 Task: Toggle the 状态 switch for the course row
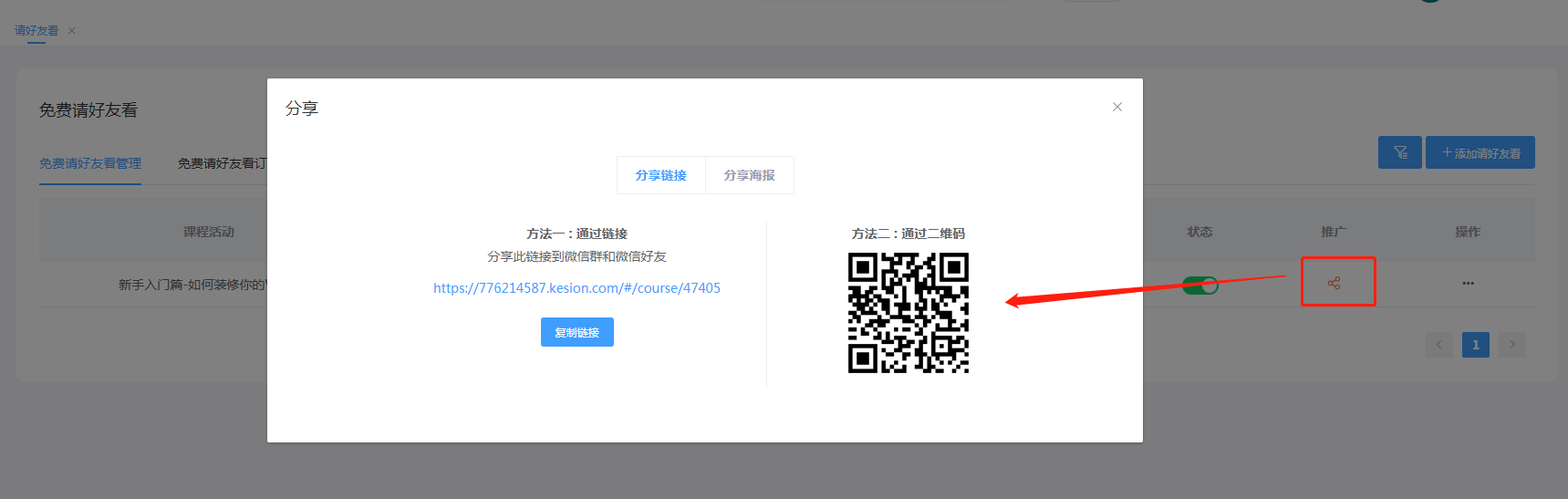point(1200,286)
